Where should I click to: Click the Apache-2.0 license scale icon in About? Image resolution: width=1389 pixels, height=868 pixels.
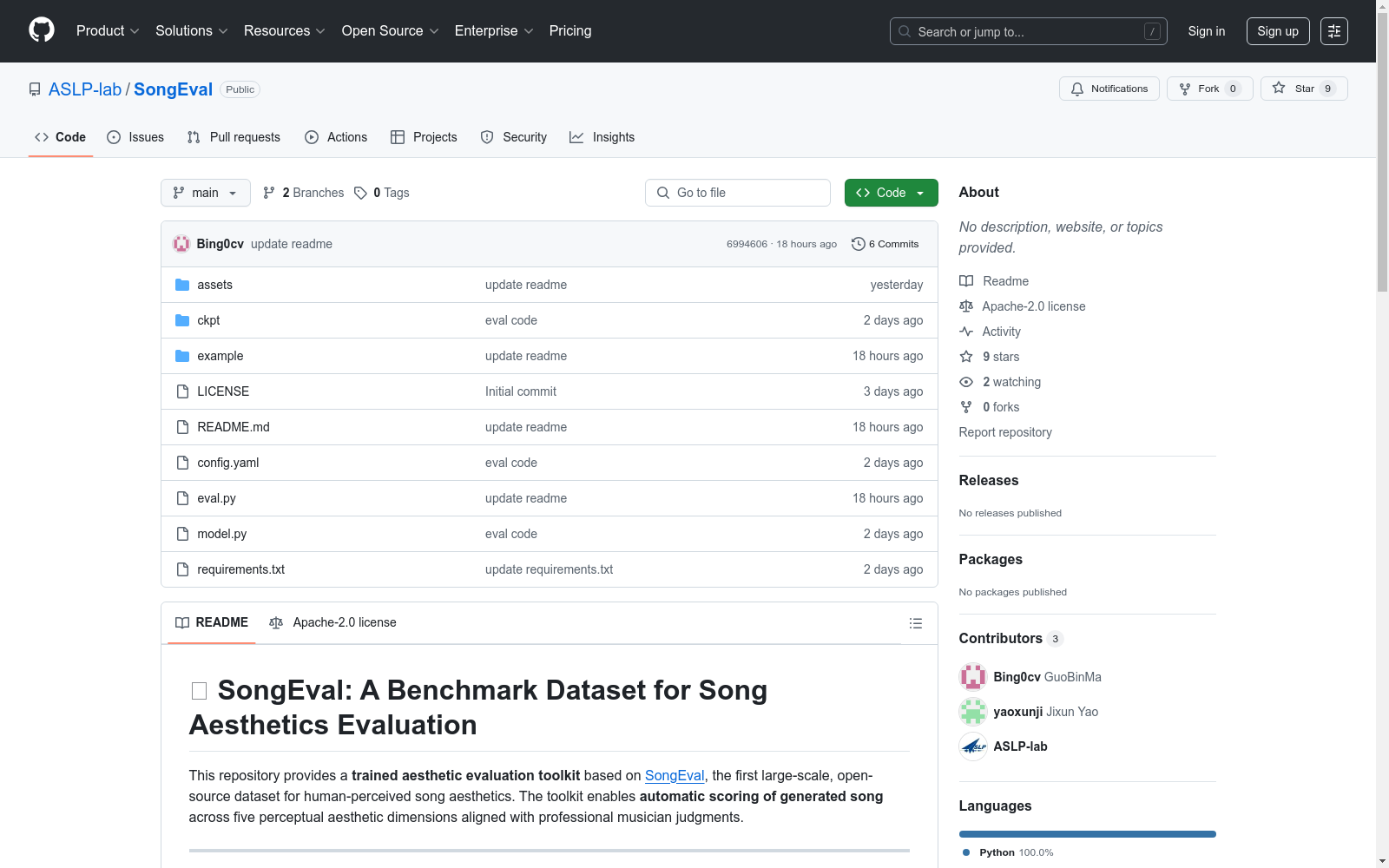(x=966, y=306)
